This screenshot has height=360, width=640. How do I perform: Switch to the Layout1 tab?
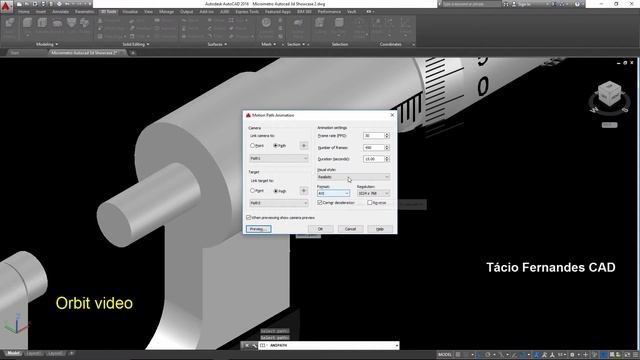click(34, 353)
